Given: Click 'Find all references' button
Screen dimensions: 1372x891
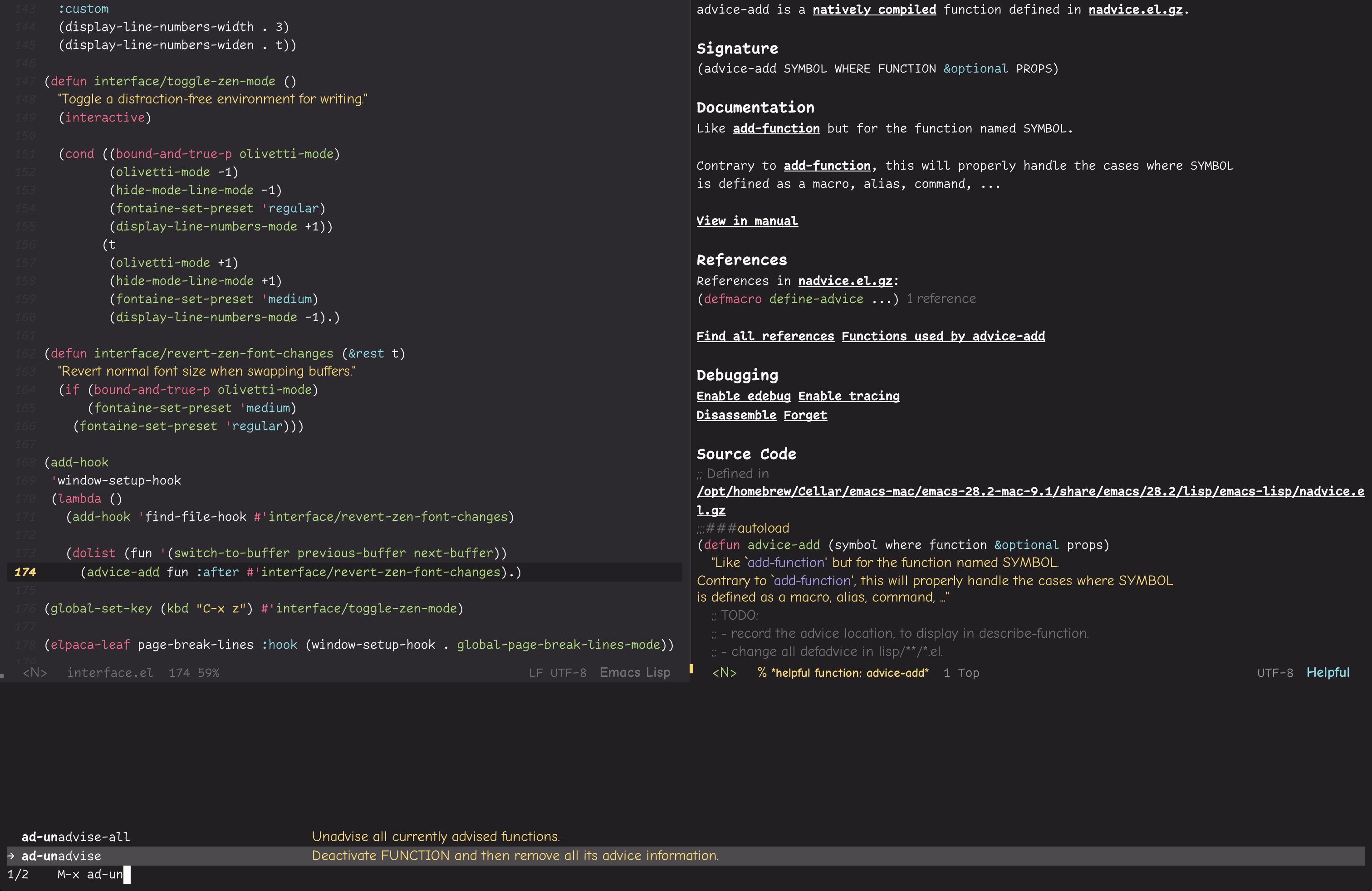Looking at the screenshot, I should pyautogui.click(x=765, y=336).
